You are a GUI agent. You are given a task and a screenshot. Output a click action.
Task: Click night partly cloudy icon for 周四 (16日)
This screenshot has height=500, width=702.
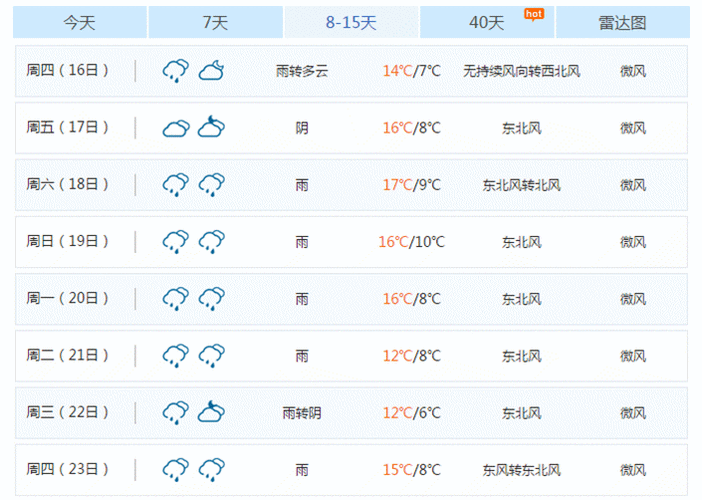tap(211, 71)
